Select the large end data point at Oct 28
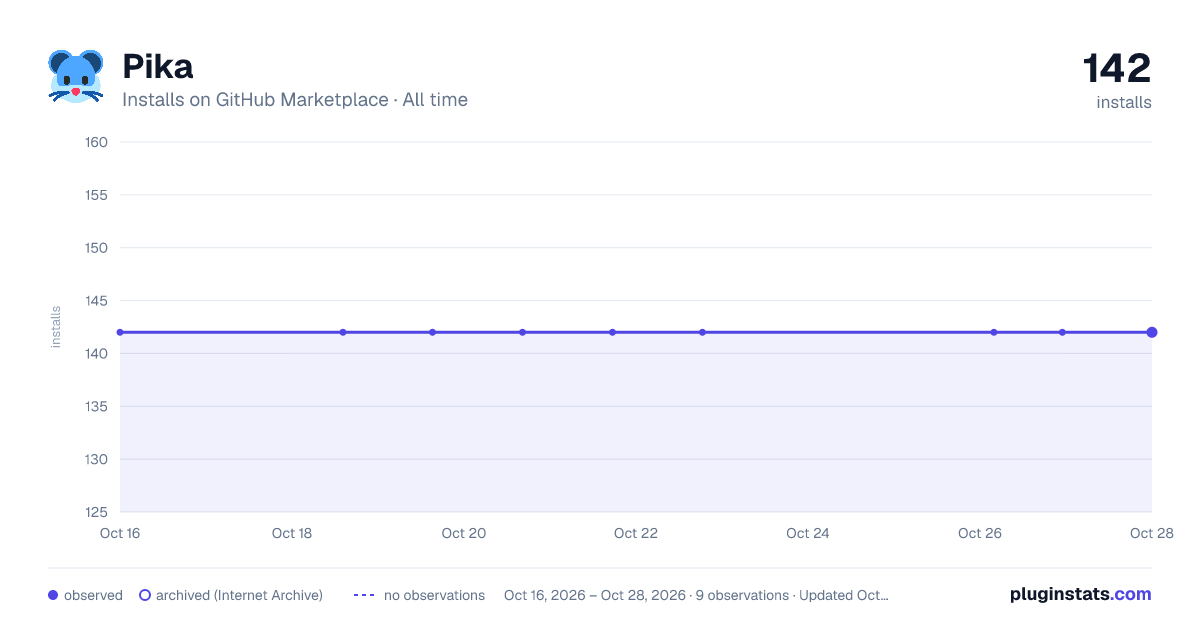Screen dimensions: 1200x630 tap(1152, 332)
